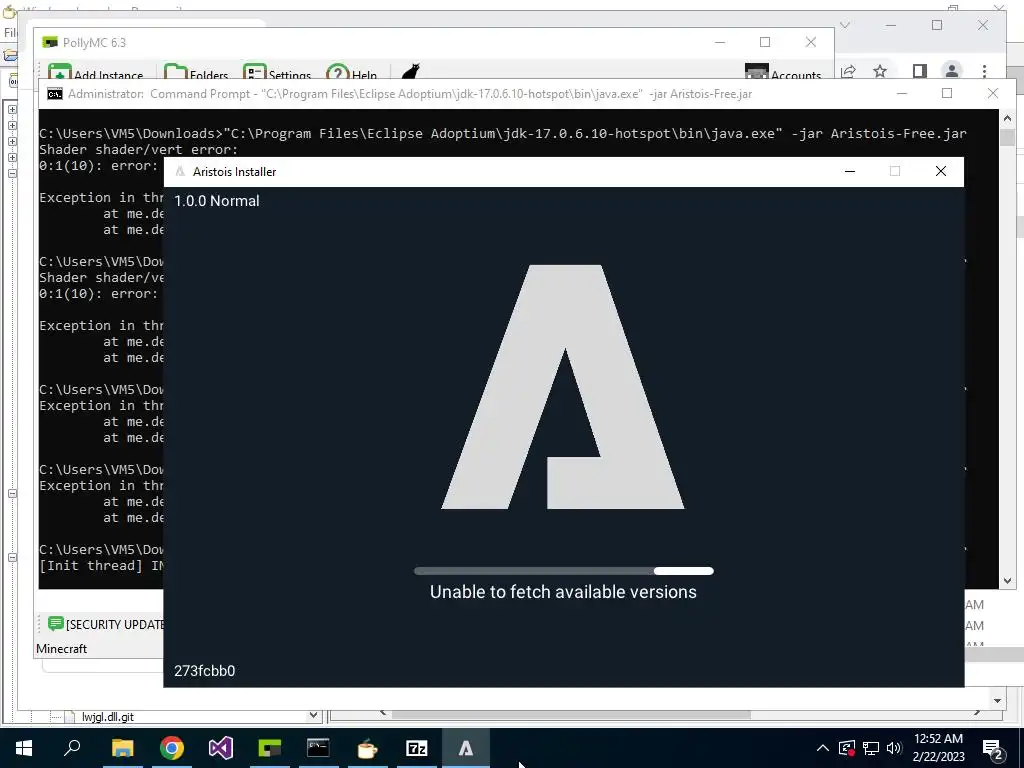The width and height of the screenshot is (1024, 768).
Task: Show hidden system tray icons
Action: 823,748
